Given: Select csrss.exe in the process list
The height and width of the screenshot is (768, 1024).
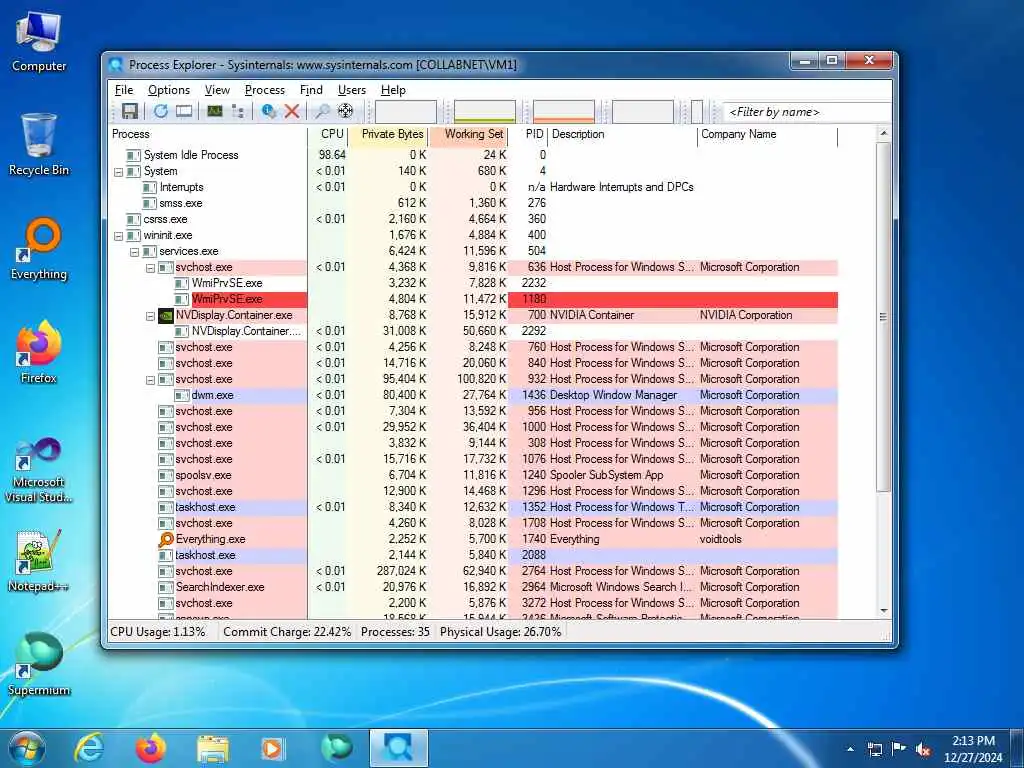Looking at the screenshot, I should click(473, 219).
